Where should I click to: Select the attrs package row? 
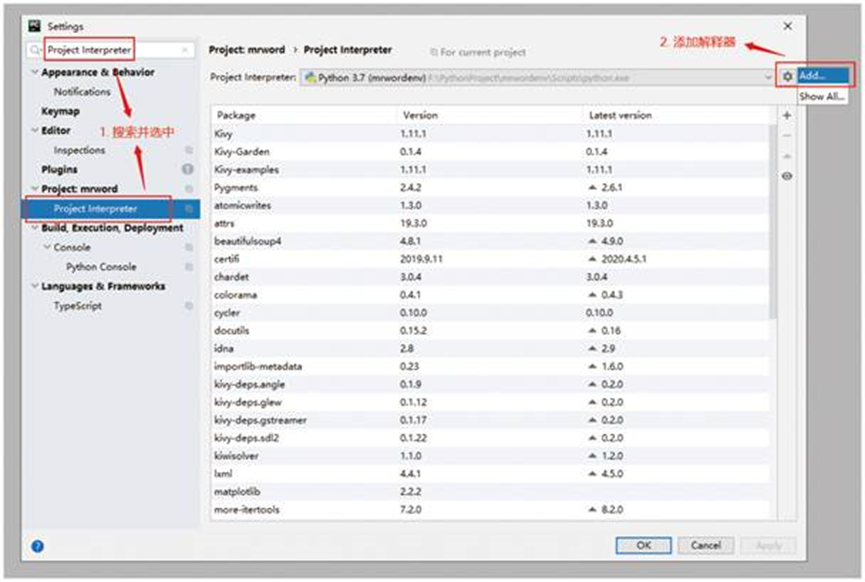(490, 223)
